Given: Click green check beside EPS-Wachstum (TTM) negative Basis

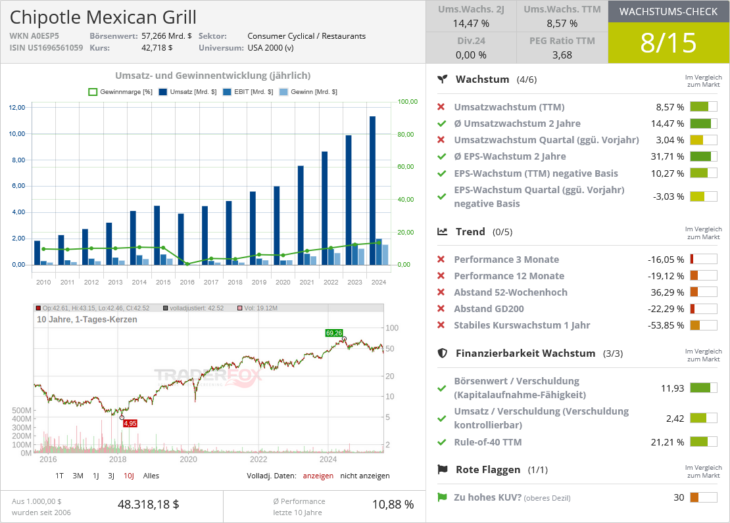Looking at the screenshot, I should pyautogui.click(x=441, y=173).
